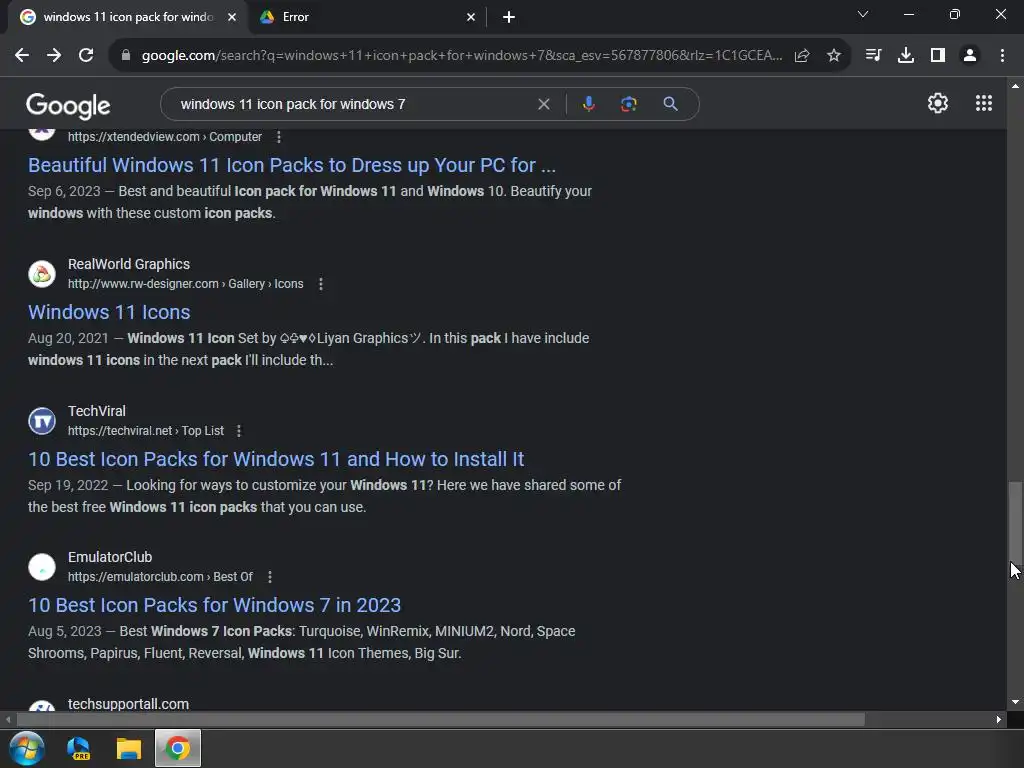
Task: Open the Google apps grid
Action: pyautogui.click(x=984, y=103)
